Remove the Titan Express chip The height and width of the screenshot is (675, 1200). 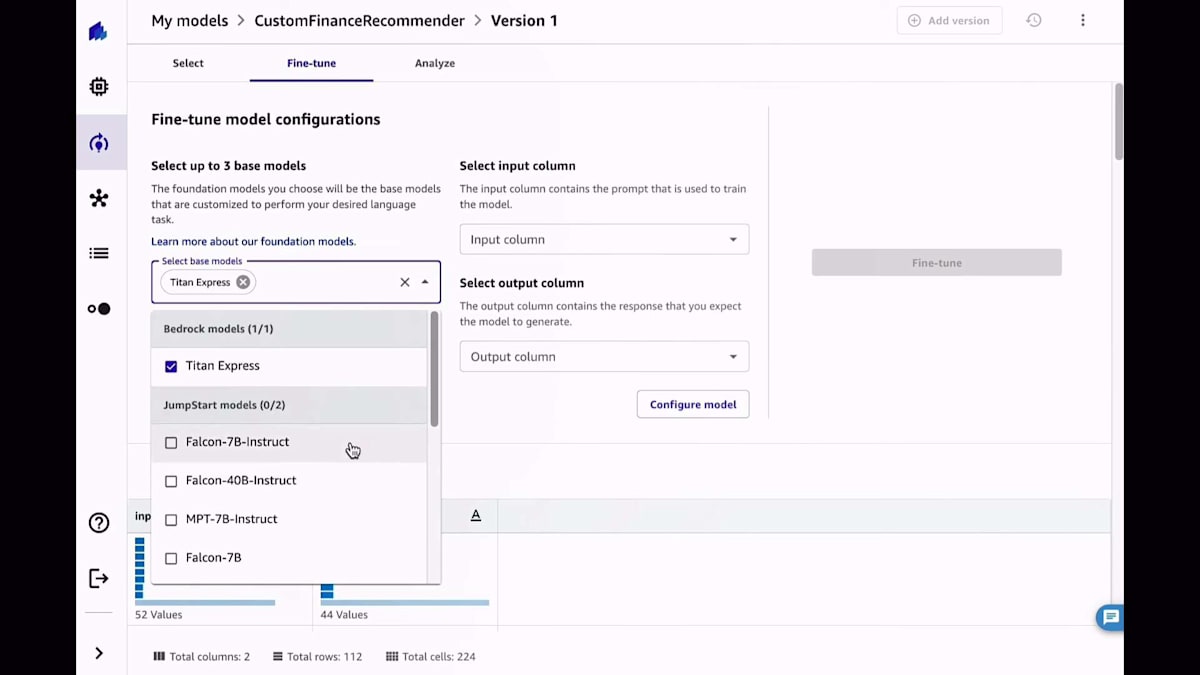(x=243, y=282)
